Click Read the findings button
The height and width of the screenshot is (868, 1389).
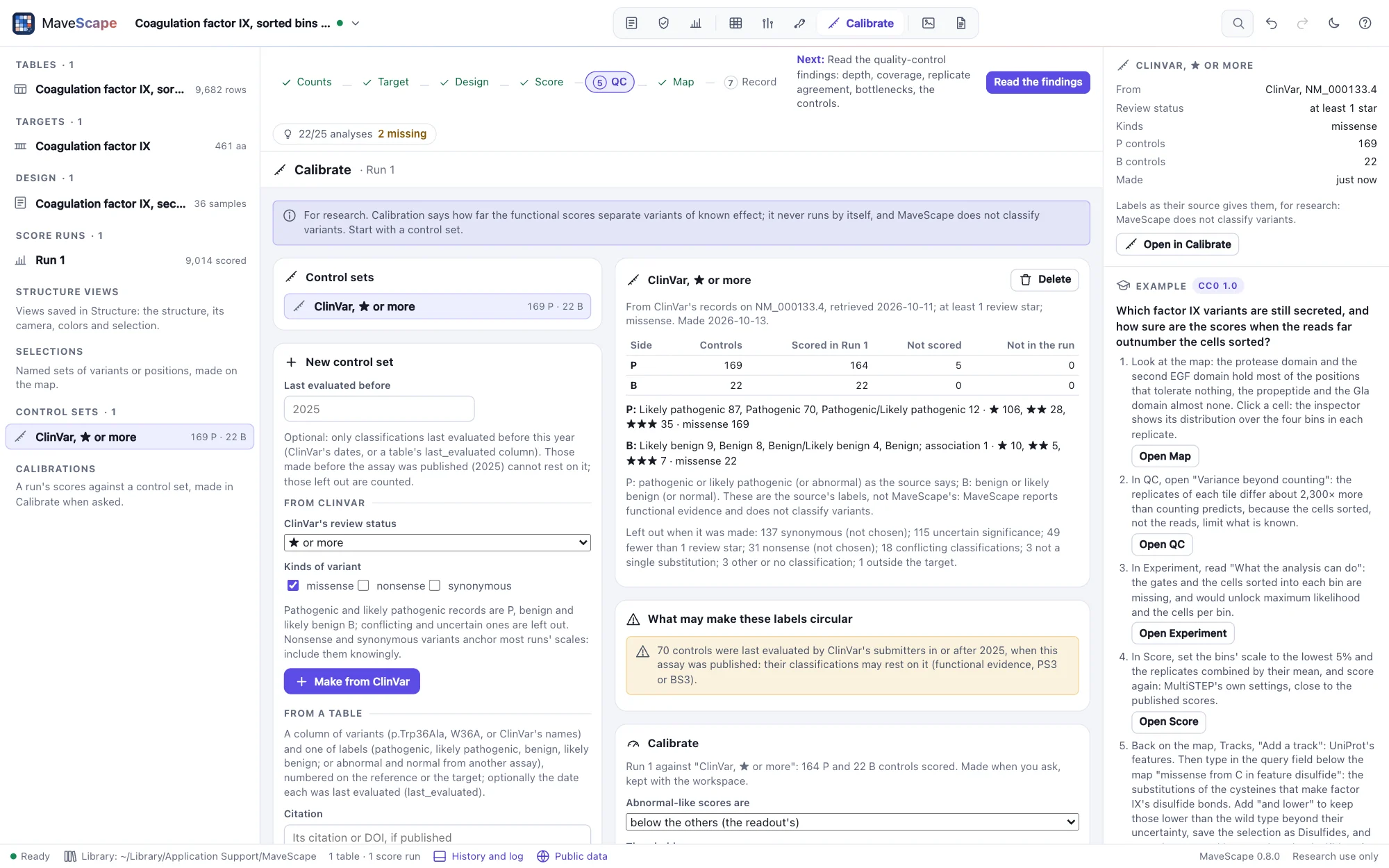pos(1038,82)
